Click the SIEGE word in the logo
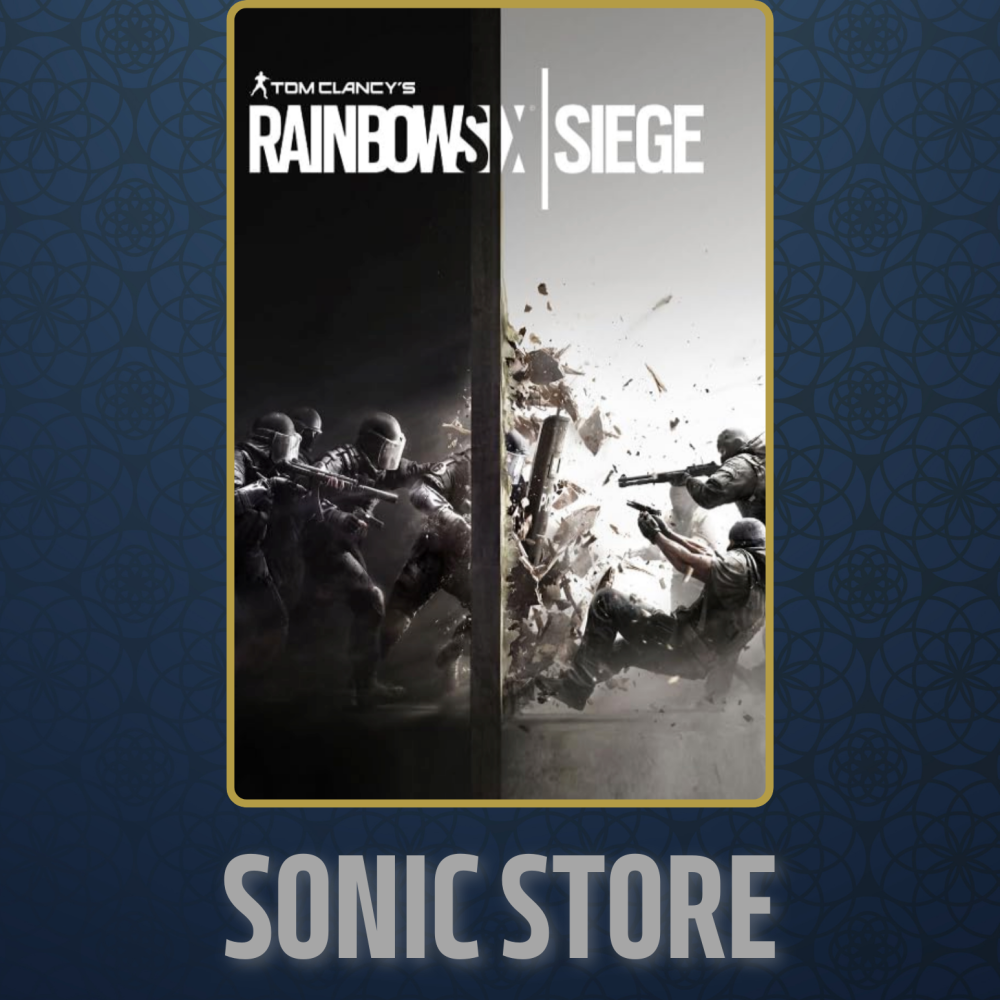This screenshot has height=1000, width=1000. pyautogui.click(x=628, y=140)
